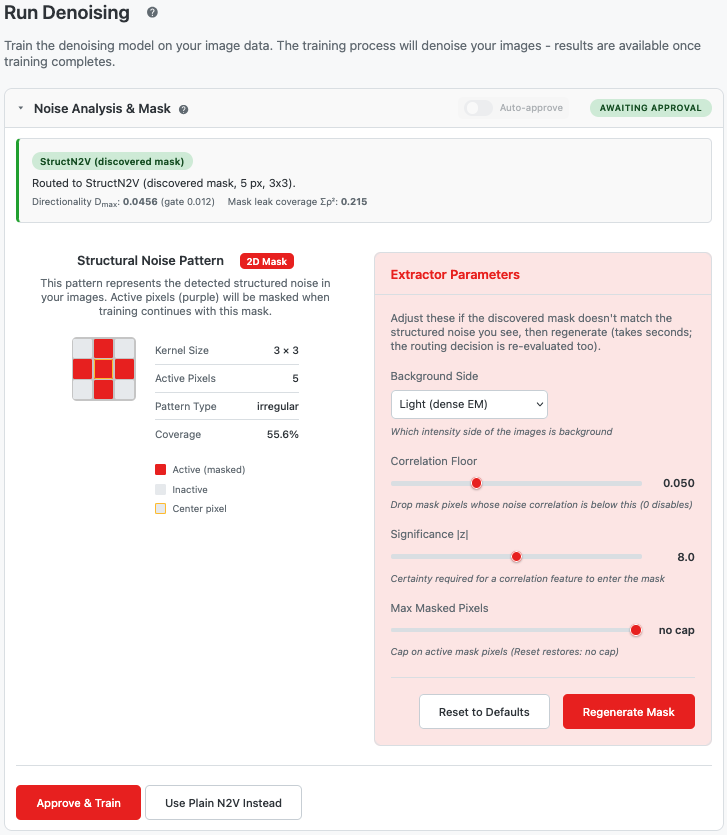Click the Center pixel legend swatch

[x=160, y=509]
